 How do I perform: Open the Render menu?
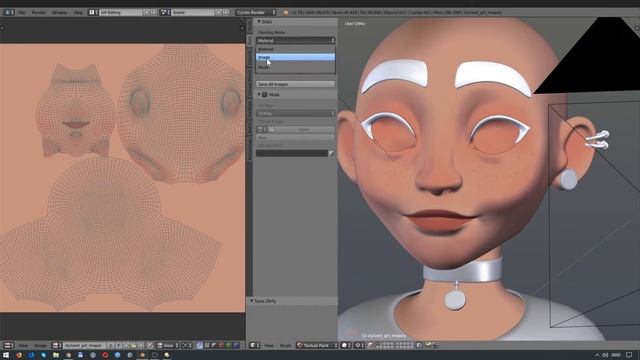(39, 12)
